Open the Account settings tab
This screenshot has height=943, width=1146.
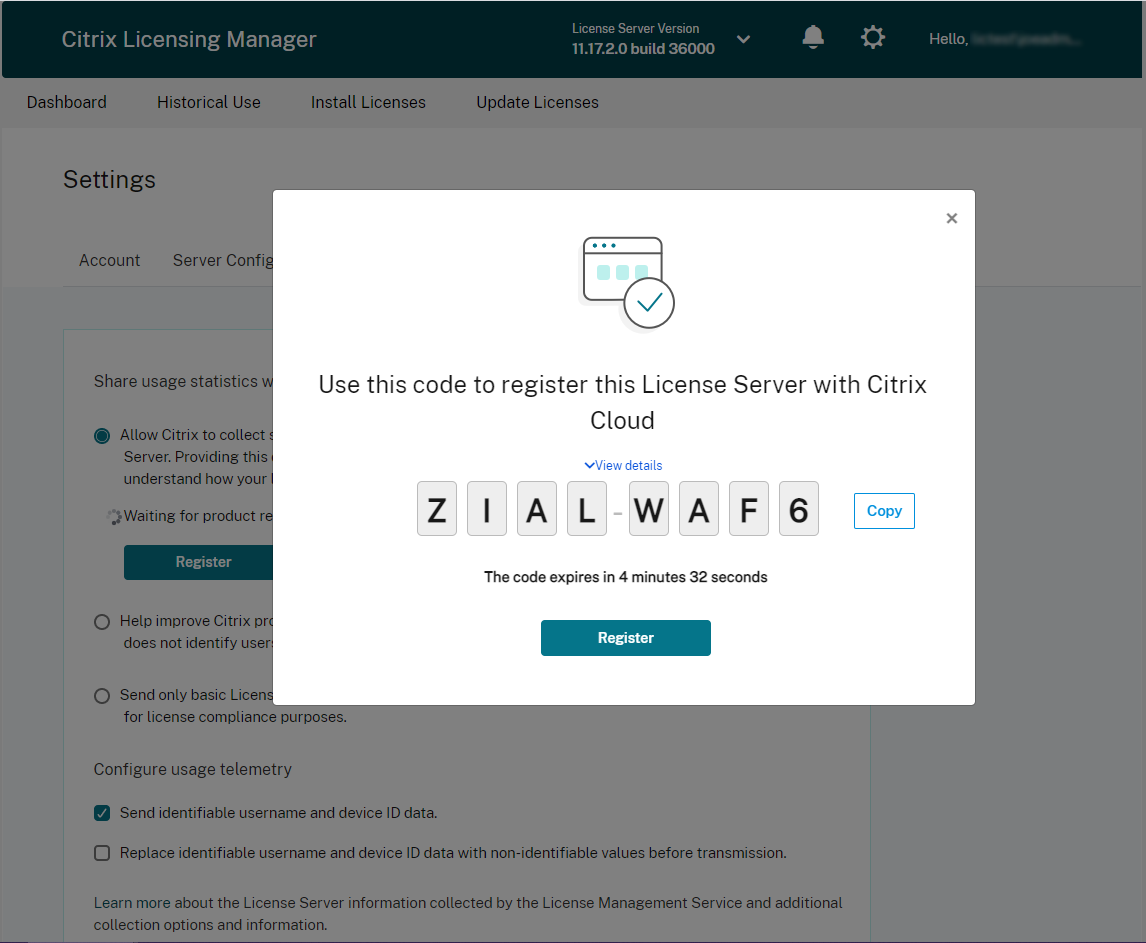(110, 260)
